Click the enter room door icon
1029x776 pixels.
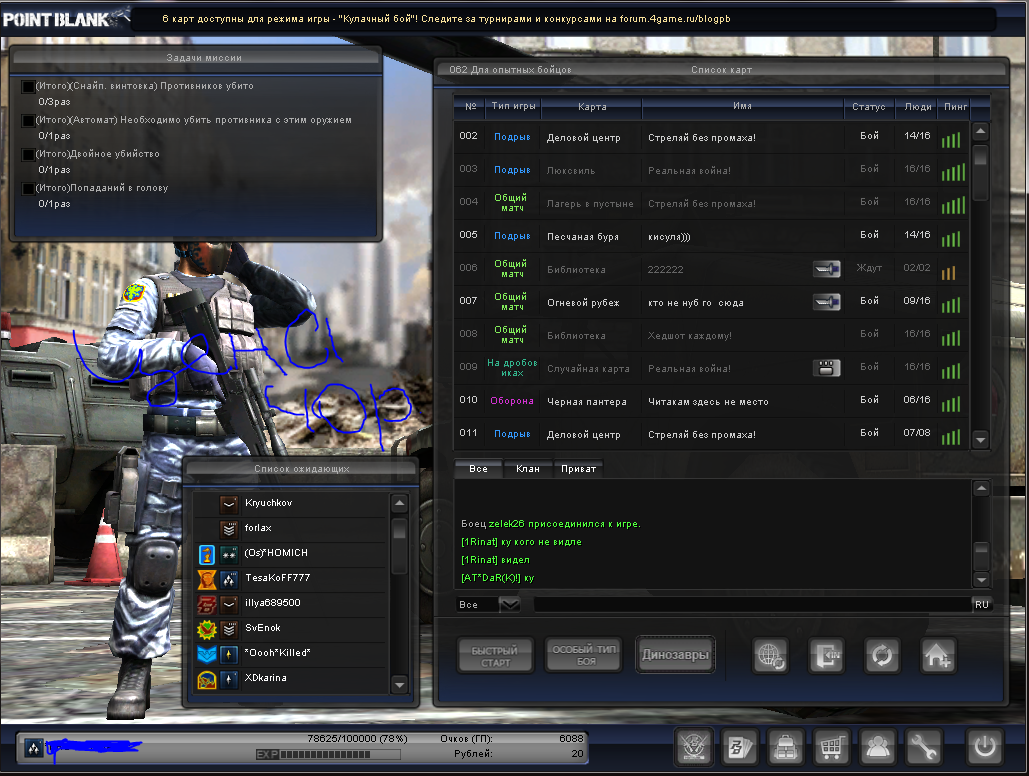(826, 655)
